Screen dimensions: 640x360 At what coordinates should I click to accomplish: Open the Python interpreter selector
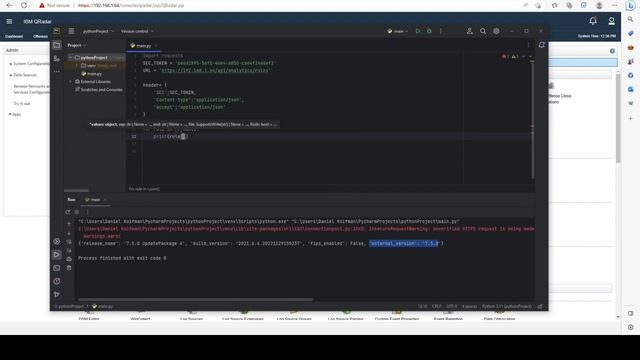pos(507,306)
